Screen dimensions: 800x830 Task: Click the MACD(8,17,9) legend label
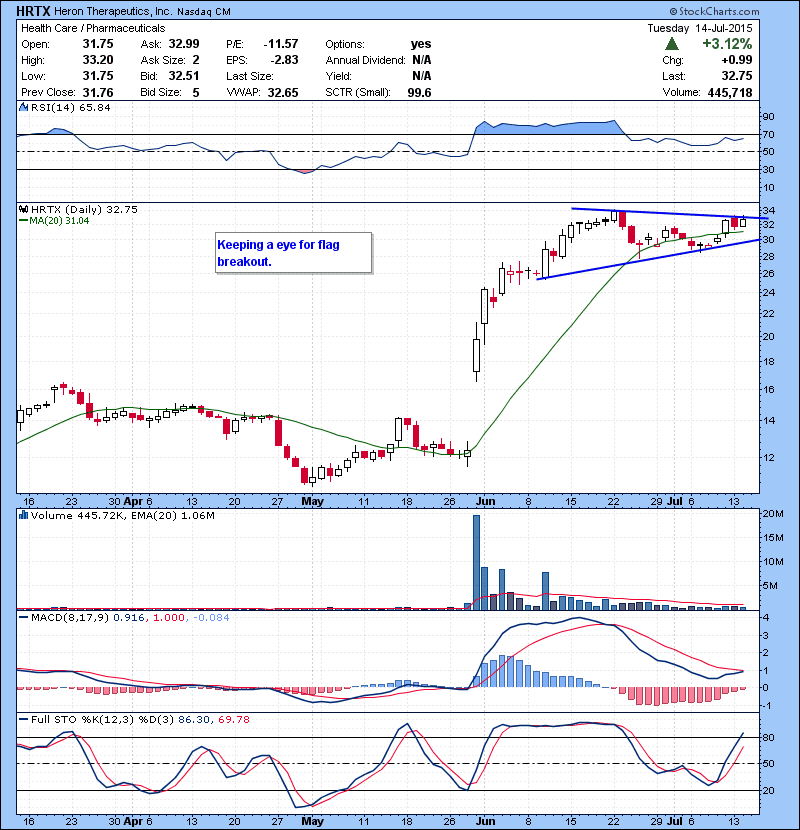point(70,617)
